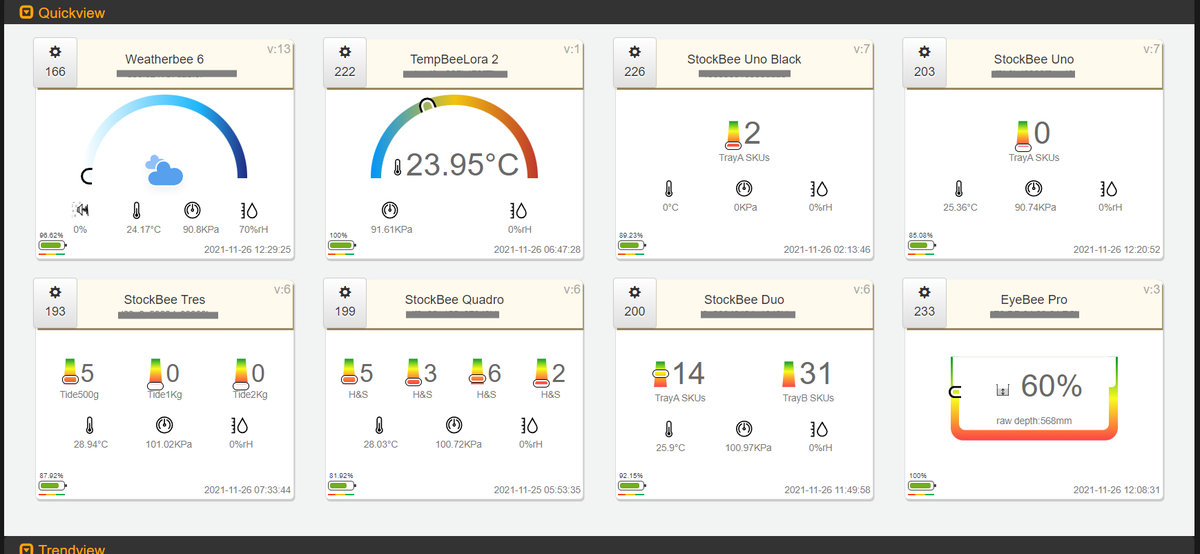This screenshot has width=1200, height=554.
Task: Click thermometer icon above 28.94°C
Action: (90, 427)
